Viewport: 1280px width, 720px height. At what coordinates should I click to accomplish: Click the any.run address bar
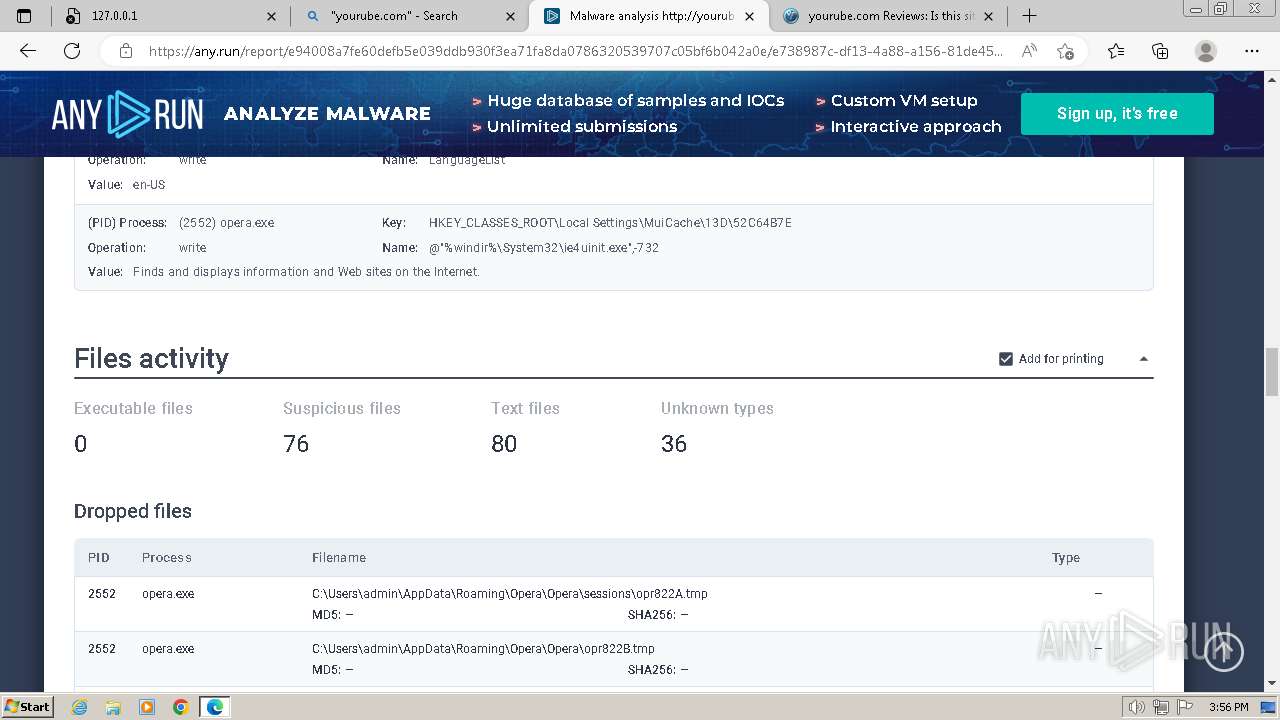(x=575, y=51)
